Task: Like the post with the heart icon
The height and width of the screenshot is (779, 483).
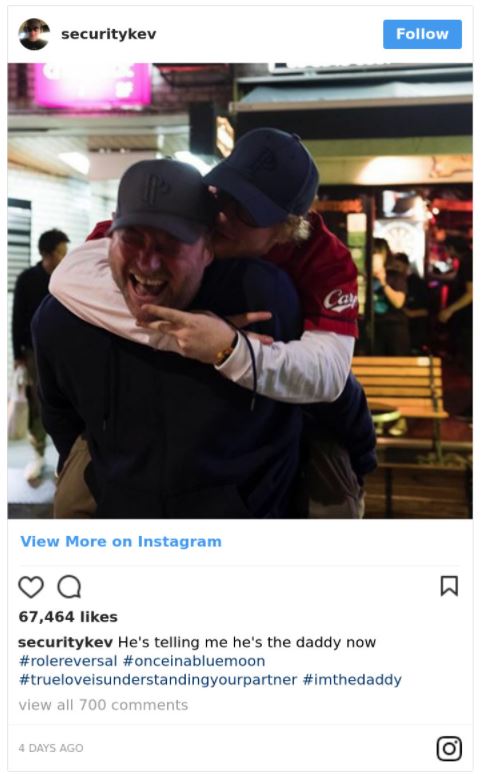Action: pos(31,587)
